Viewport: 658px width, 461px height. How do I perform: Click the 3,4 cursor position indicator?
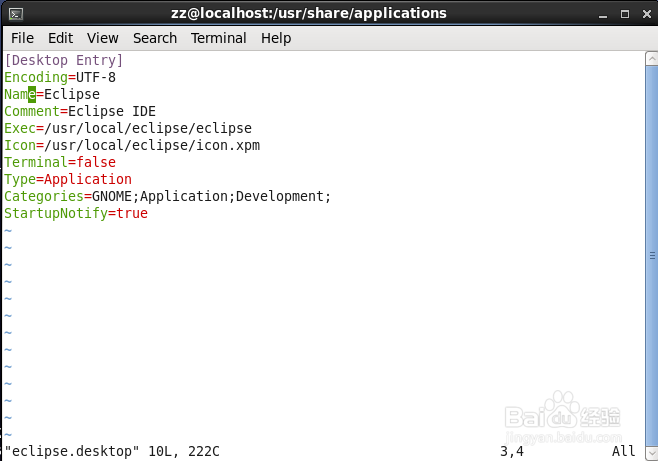512,452
